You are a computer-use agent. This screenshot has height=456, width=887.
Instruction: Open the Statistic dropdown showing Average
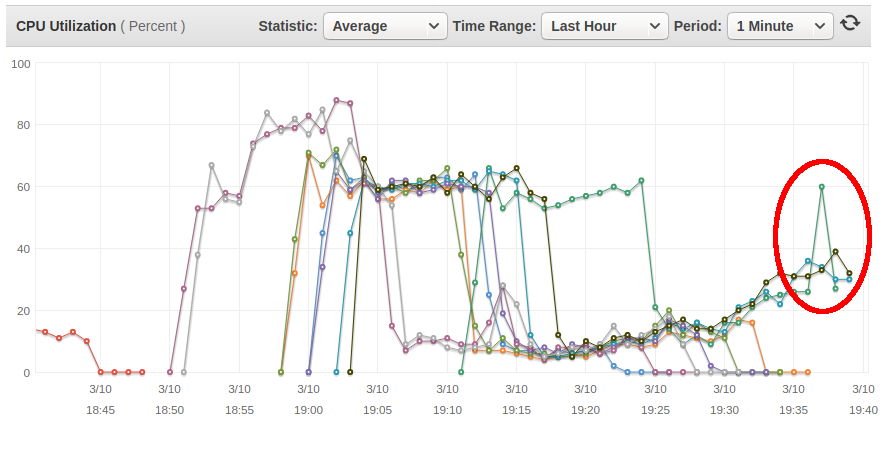tap(385, 26)
